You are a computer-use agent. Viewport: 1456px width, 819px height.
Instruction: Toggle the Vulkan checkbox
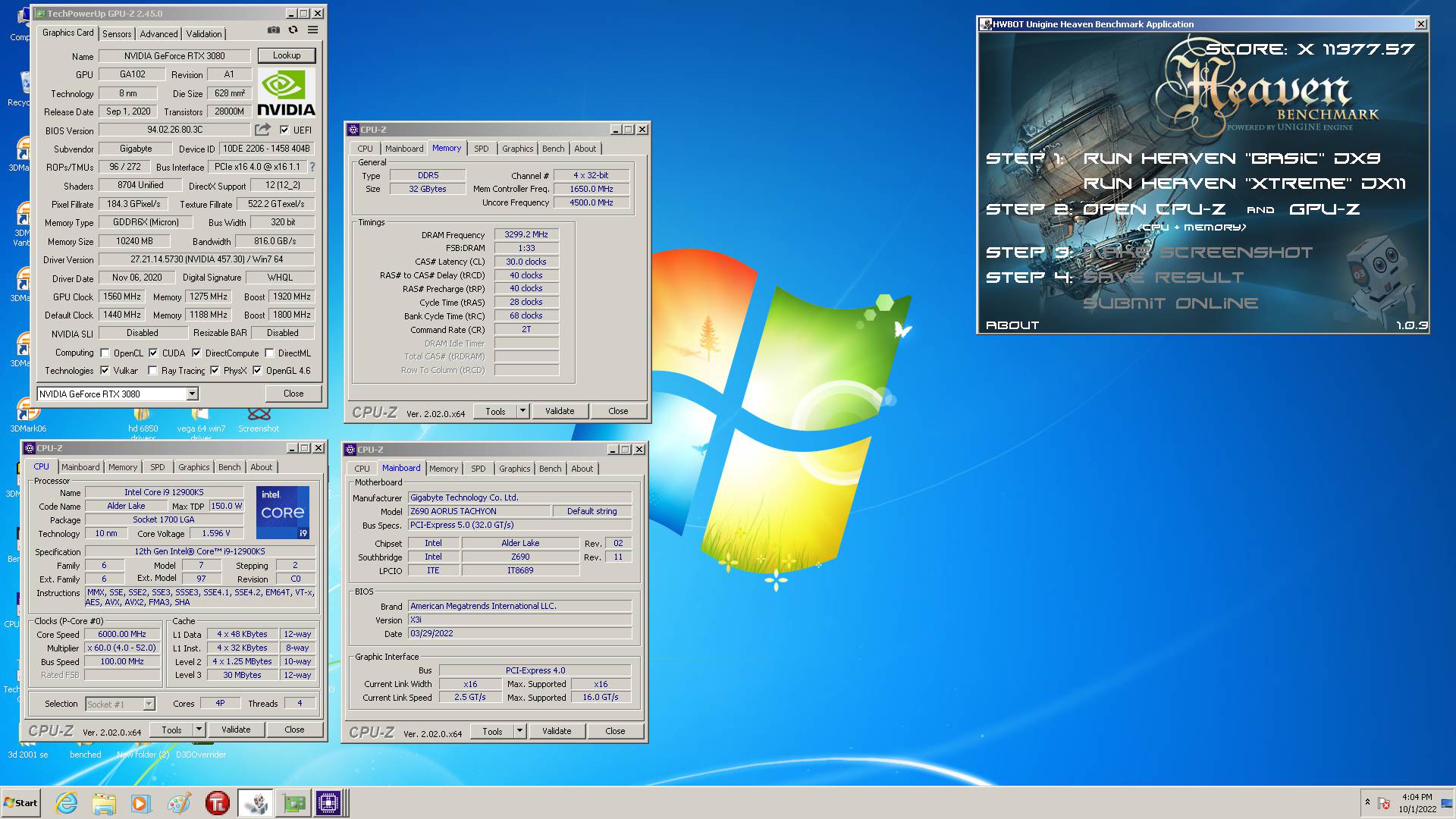point(105,370)
